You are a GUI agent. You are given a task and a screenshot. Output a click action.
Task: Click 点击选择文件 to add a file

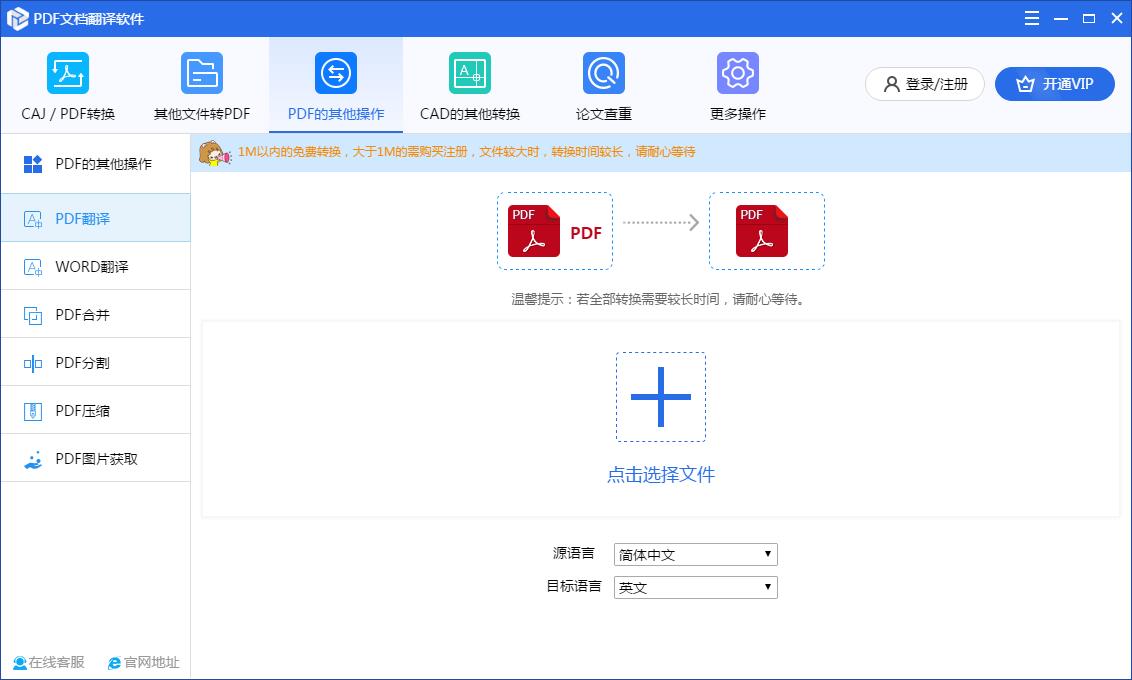[x=661, y=474]
